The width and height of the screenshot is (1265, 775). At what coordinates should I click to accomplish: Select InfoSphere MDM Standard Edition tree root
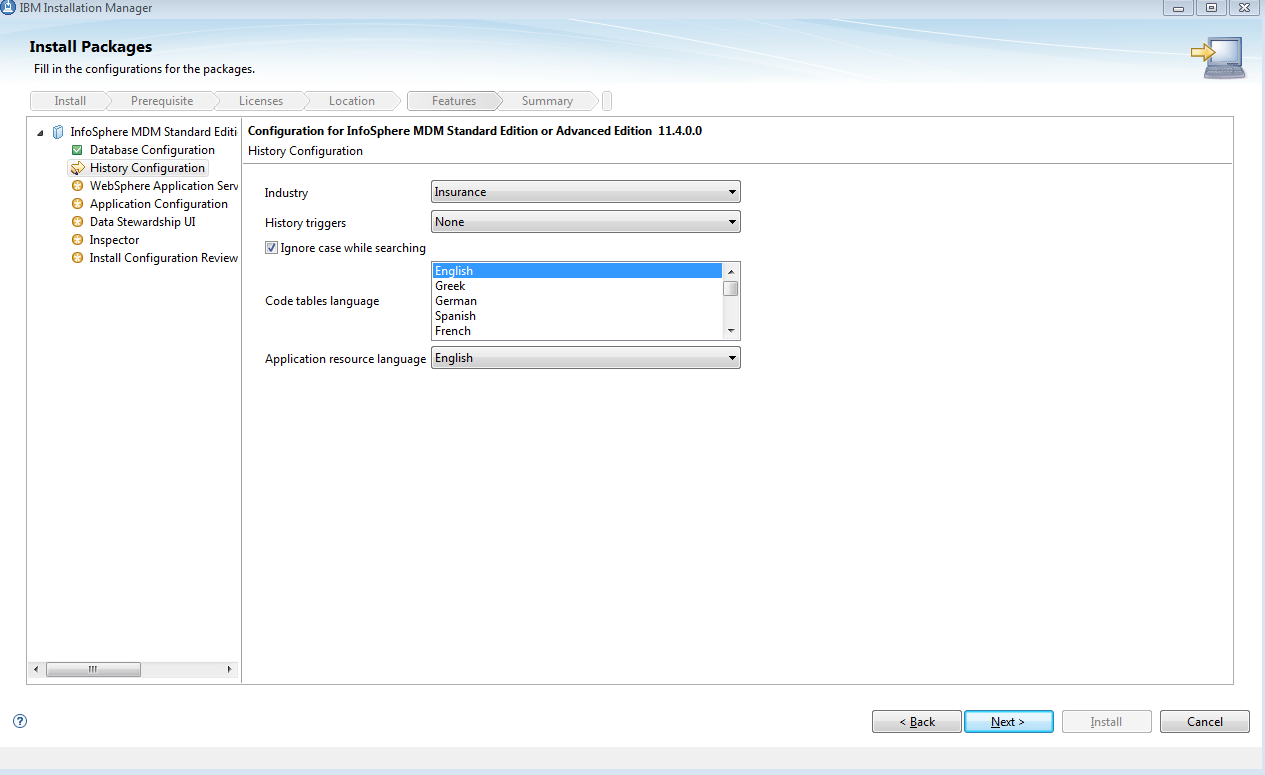(154, 132)
